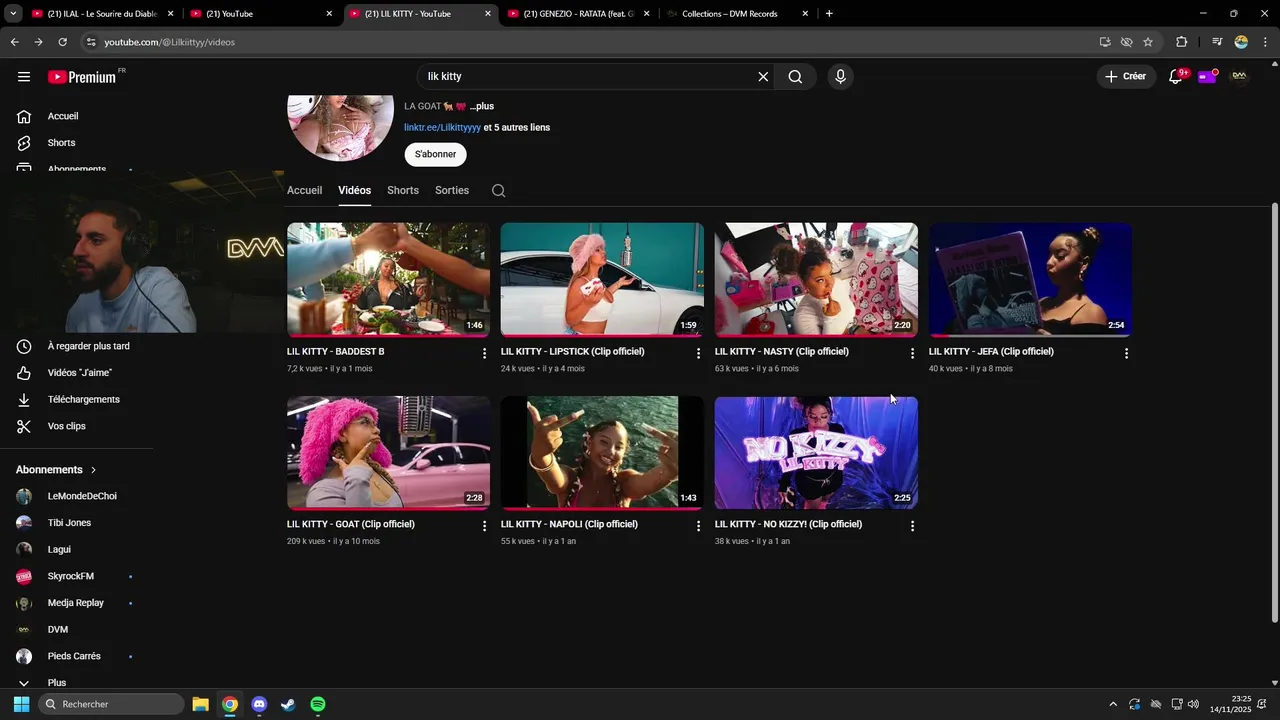
Task: Open the YouTube hamburger guide menu
Action: (24, 76)
